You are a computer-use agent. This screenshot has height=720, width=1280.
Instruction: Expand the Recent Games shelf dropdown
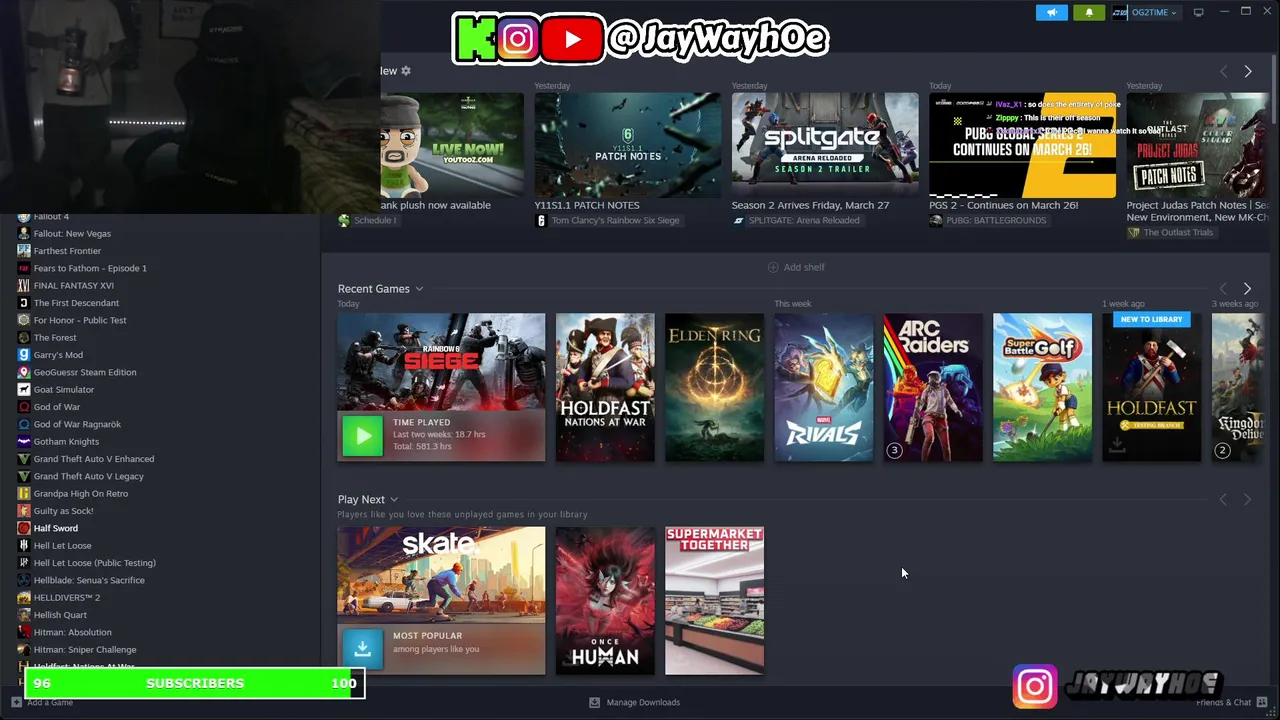point(419,289)
